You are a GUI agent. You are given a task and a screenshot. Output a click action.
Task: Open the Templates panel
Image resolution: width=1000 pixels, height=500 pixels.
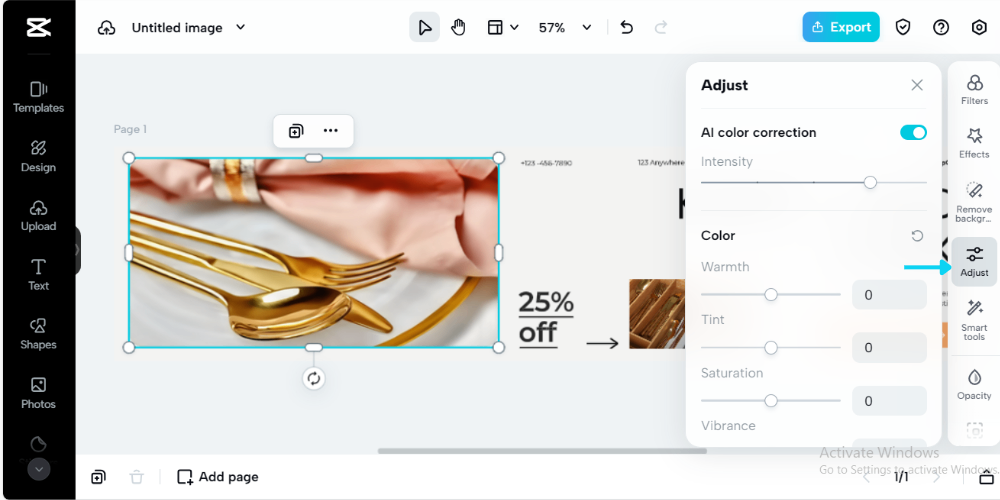[38, 98]
